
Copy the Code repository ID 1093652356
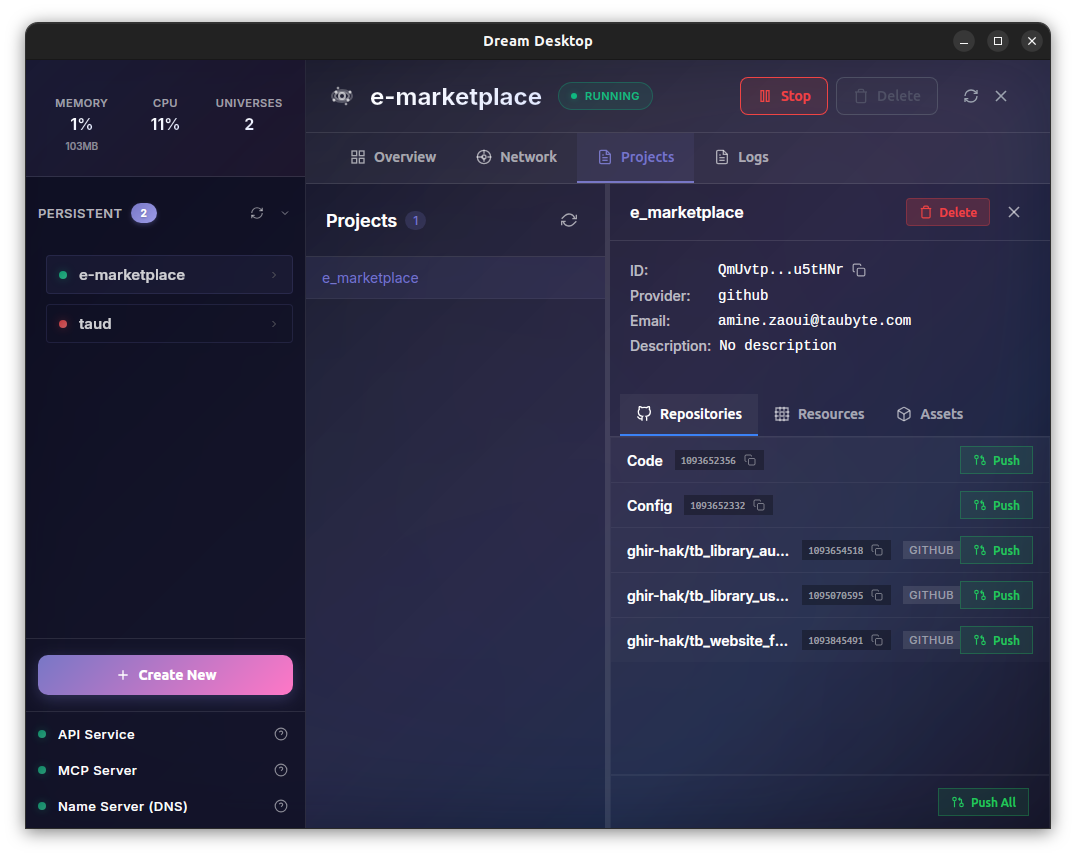coord(750,460)
